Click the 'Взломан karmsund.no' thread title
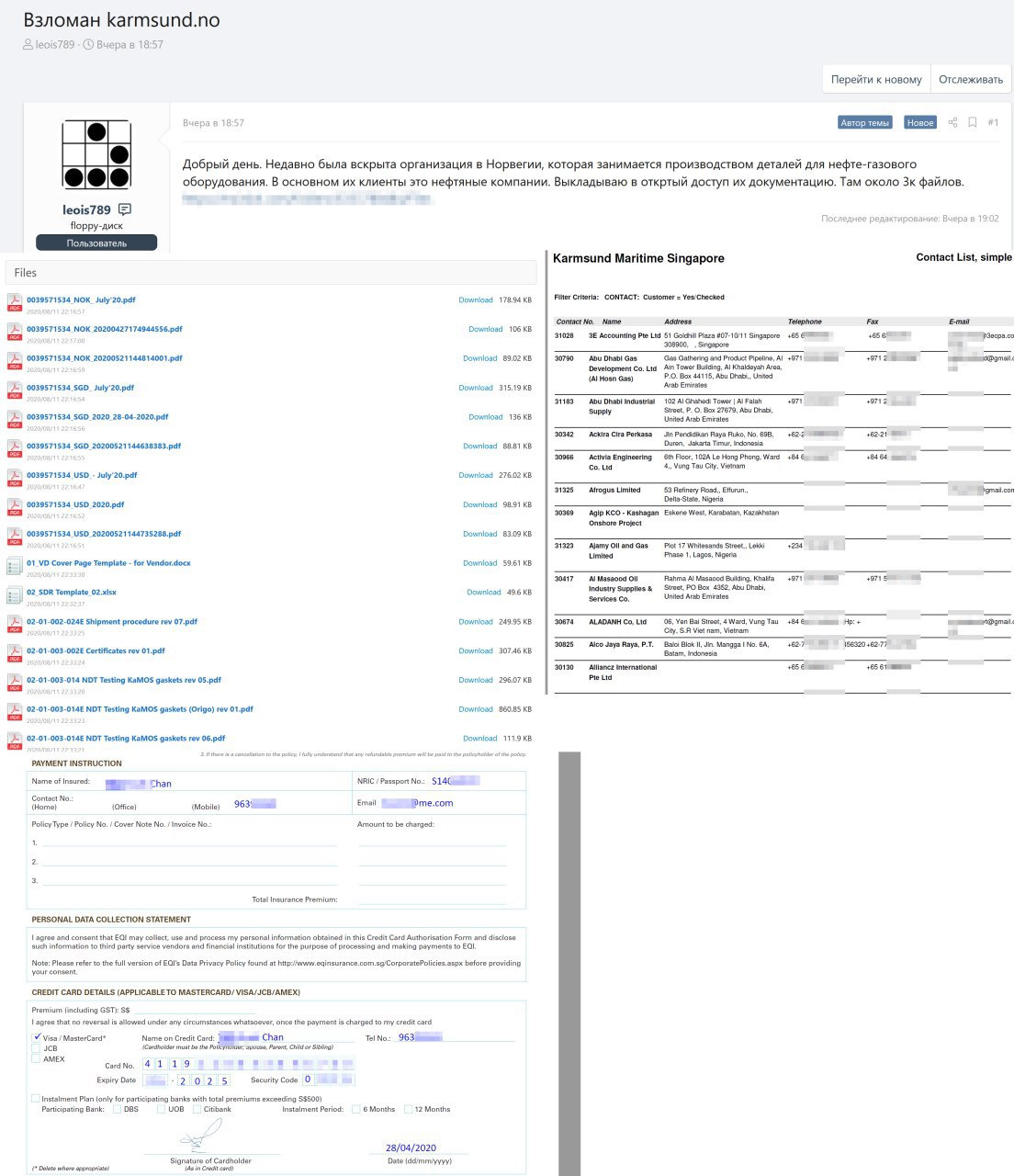Screen dimensions: 1014x1176 tap(121, 20)
